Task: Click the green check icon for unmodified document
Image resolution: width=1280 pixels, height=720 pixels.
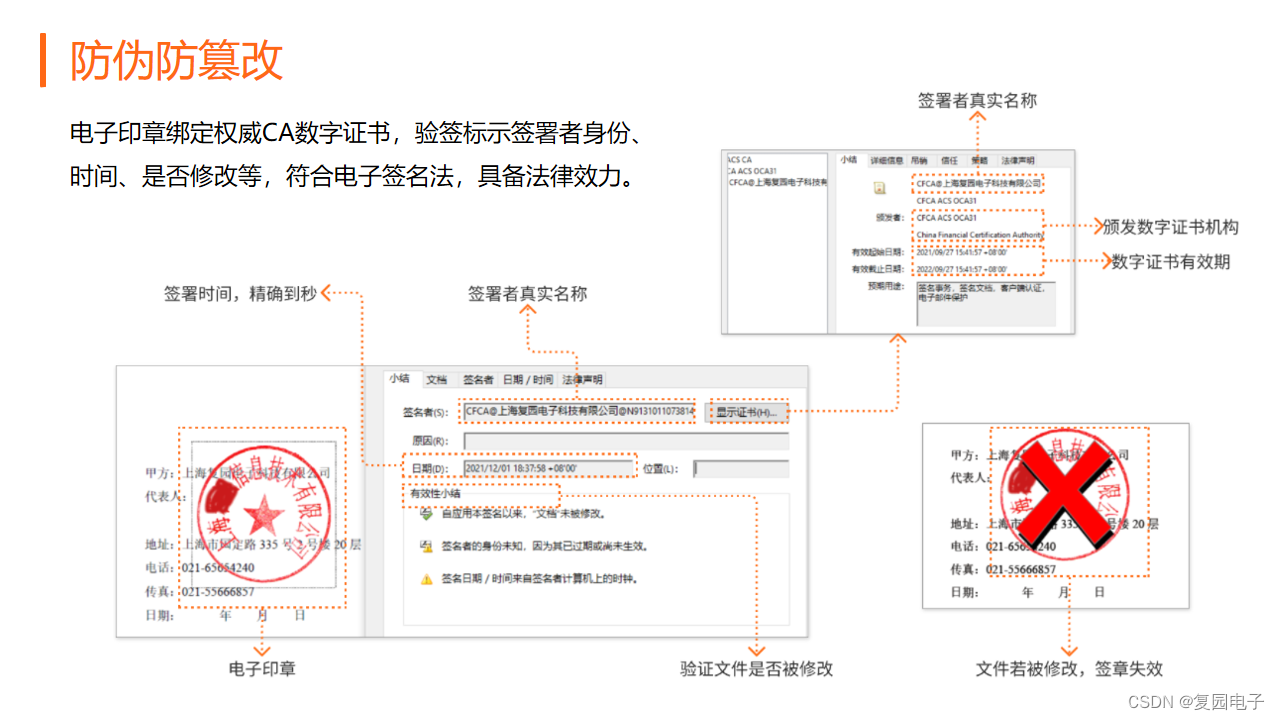Action: point(426,514)
